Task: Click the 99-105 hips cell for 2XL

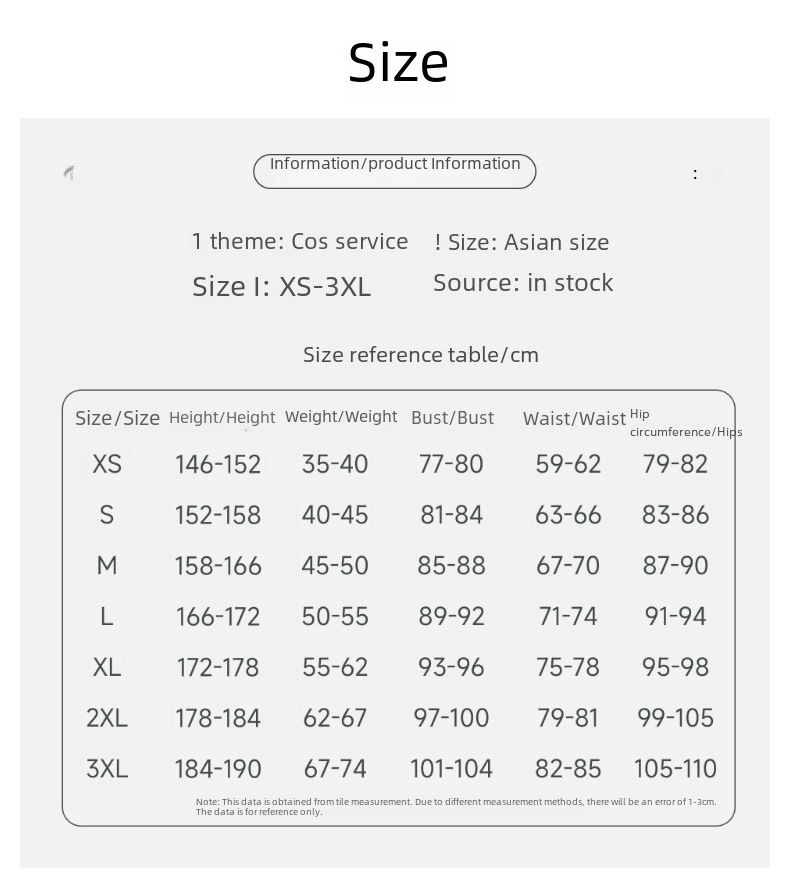Action: coord(676,718)
